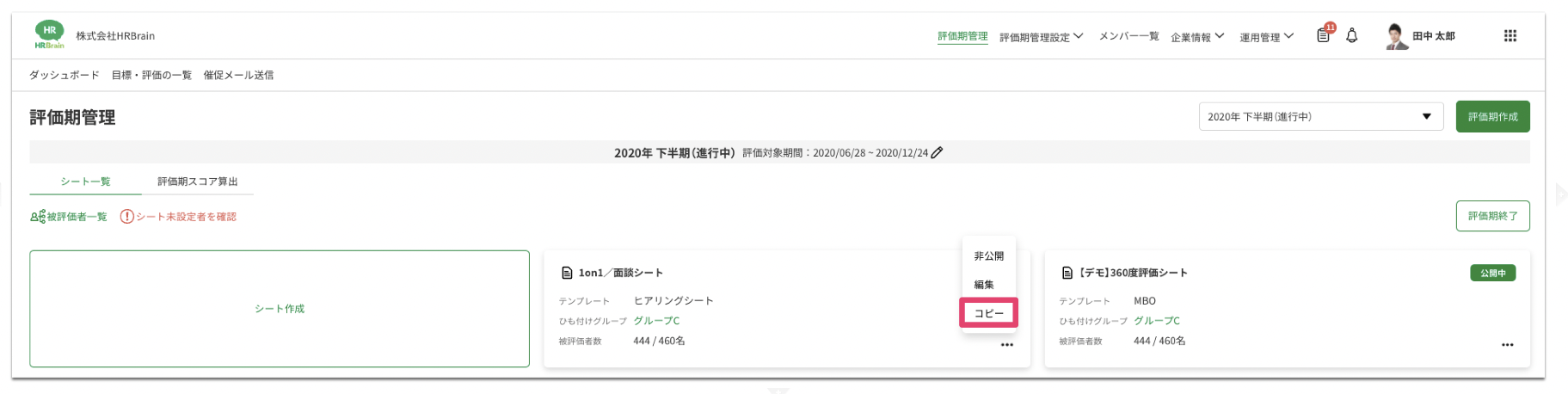Viewport: 1568px width, 394px height.
Task: Open the notifications bell icon
Action: pos(1351,35)
